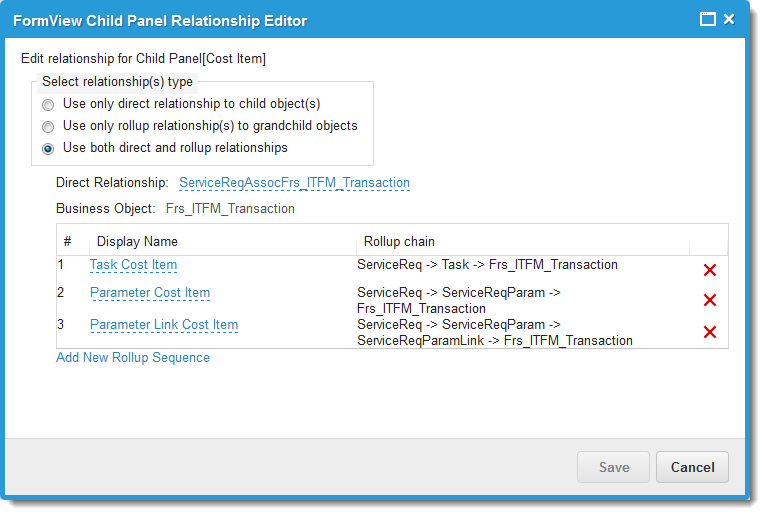
Task: Delete the Task Cost Item rollup row
Action: tap(710, 270)
